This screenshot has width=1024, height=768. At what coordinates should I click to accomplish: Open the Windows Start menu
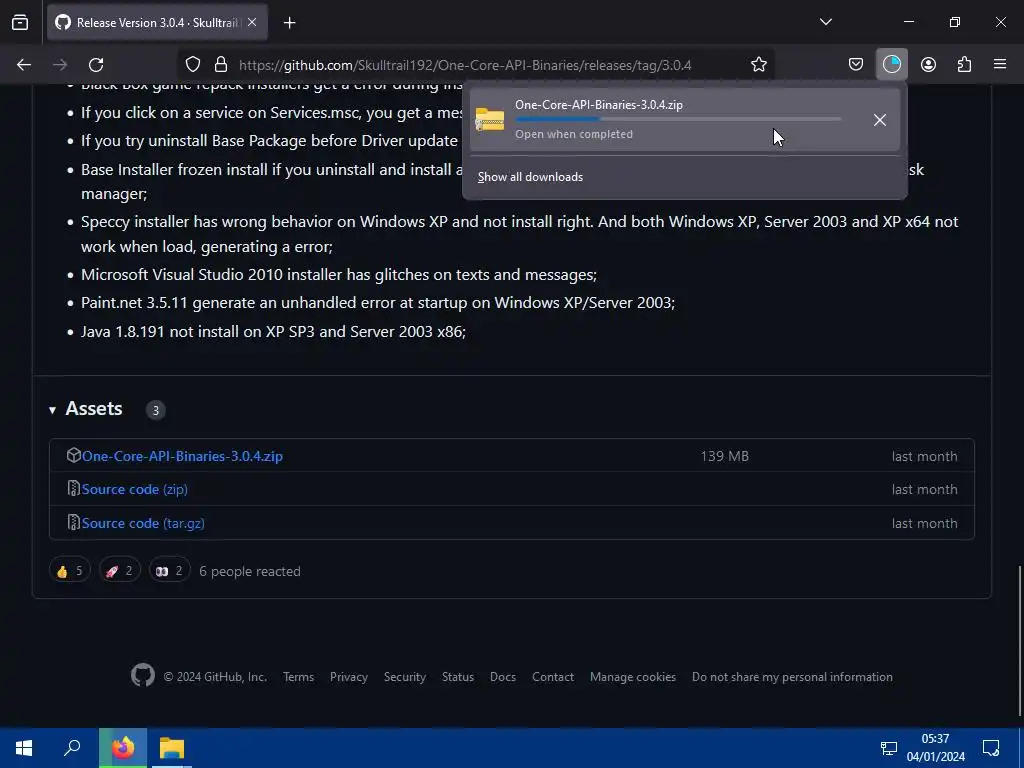[x=24, y=748]
